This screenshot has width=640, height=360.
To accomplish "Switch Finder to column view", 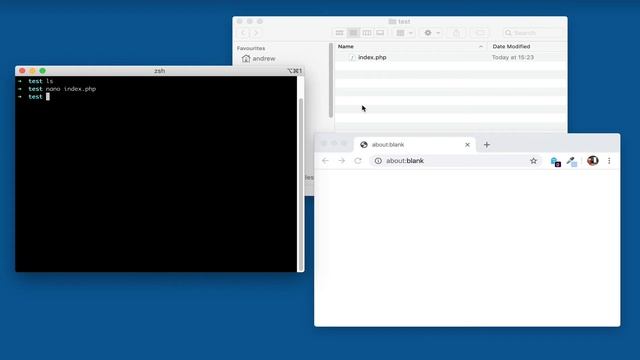I will [367, 33].
